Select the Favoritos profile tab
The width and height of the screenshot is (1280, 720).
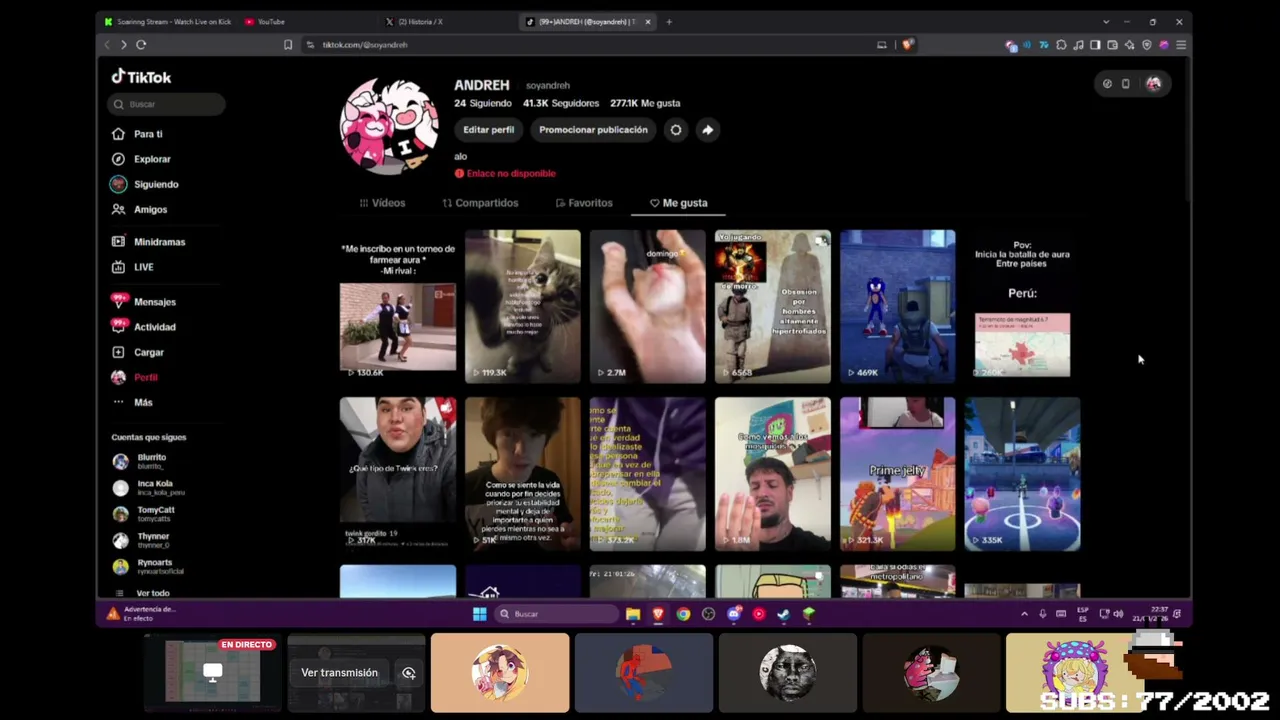[584, 203]
